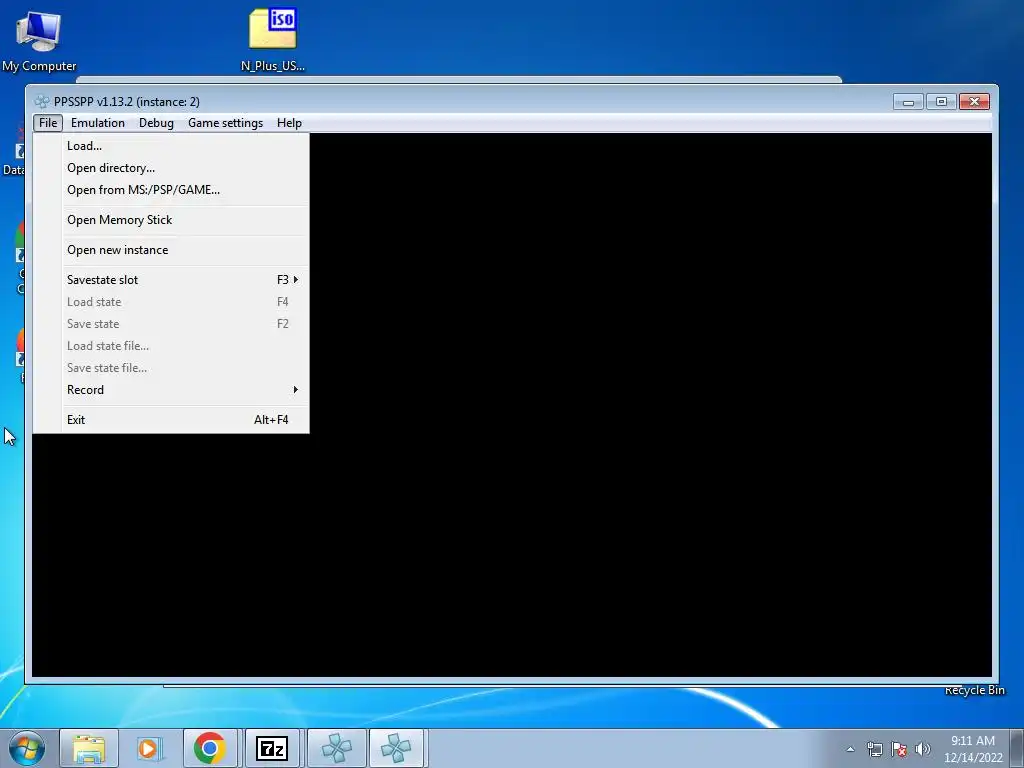Viewport: 1024px width, 768px height.
Task: Open the Help menu
Action: point(289,123)
